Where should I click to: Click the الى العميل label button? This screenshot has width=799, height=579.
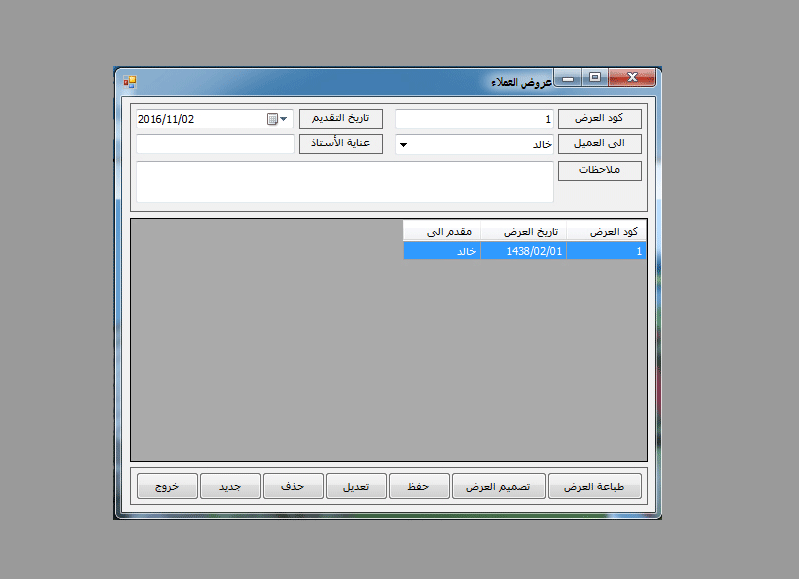[599, 144]
